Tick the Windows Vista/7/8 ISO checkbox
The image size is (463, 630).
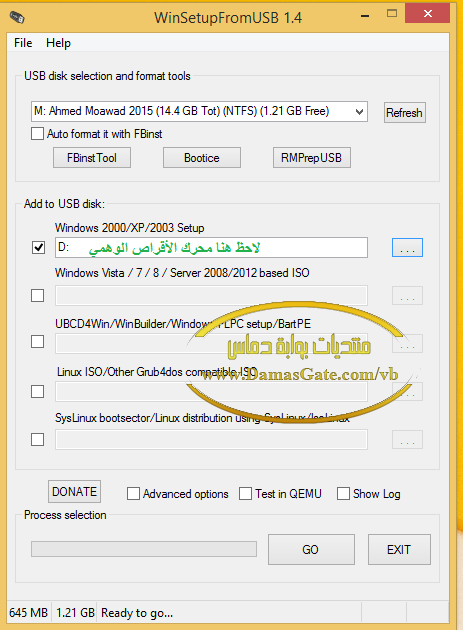click(37, 296)
